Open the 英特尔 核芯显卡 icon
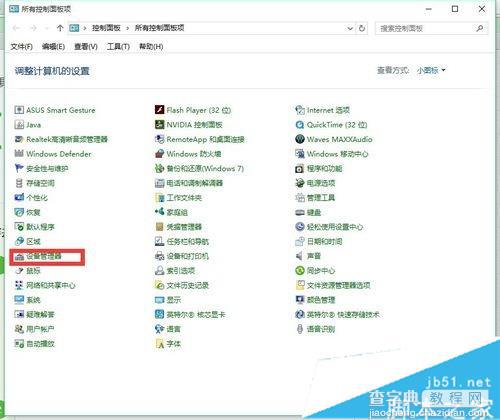 point(160,314)
